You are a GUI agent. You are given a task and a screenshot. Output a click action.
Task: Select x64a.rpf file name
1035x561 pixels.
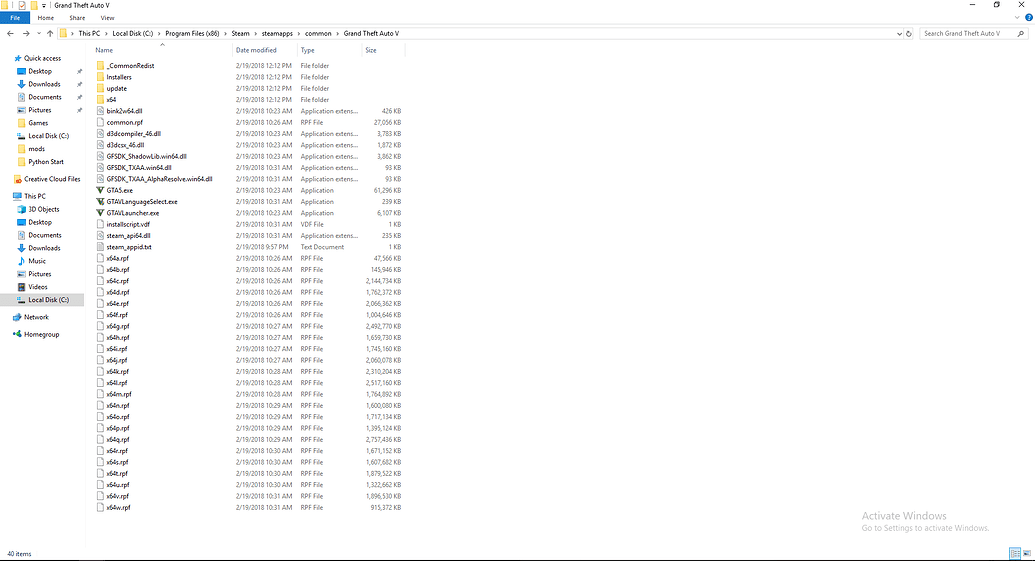[x=117, y=258]
